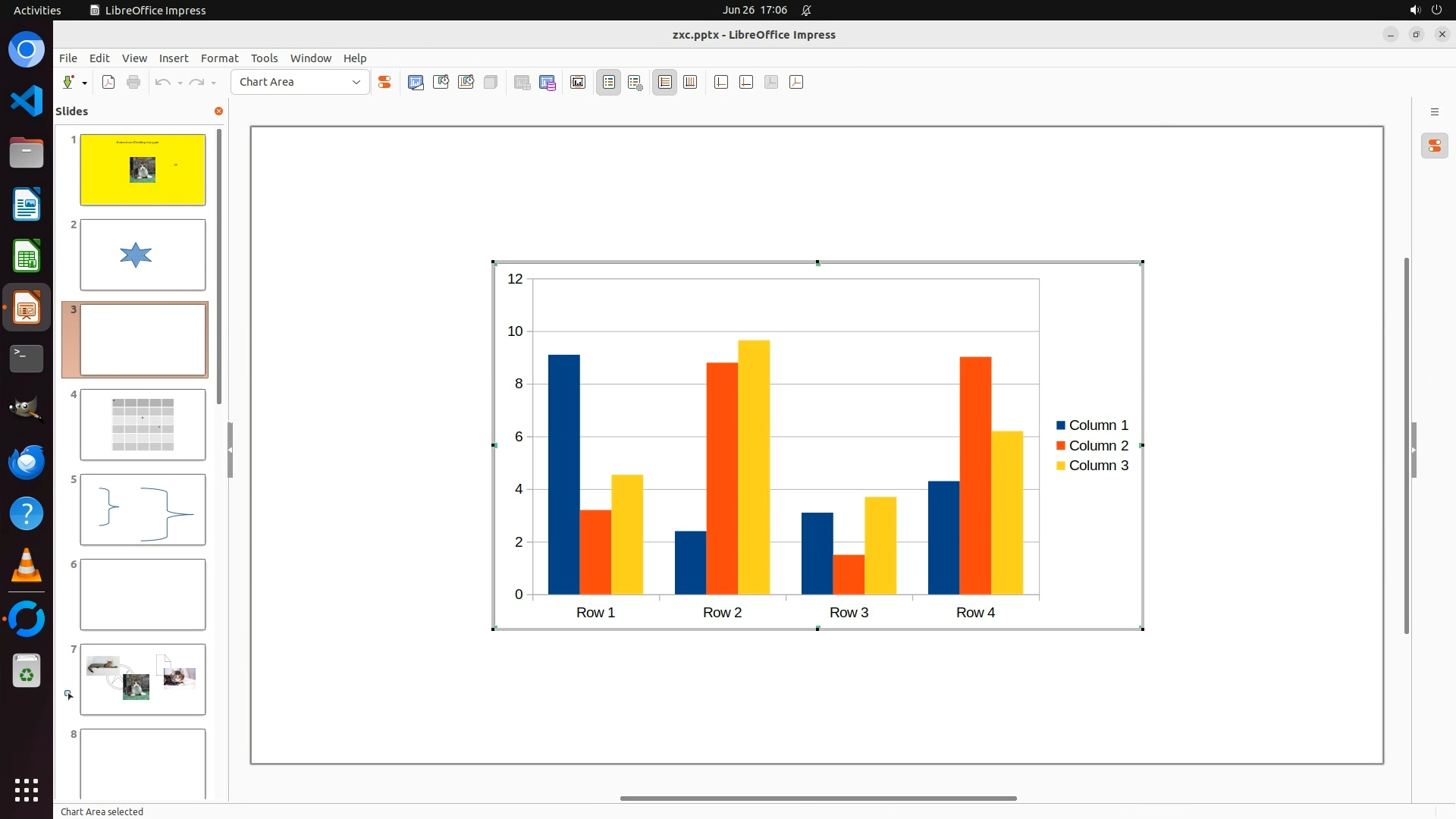Click the orange Column 2 legend swatch

tap(1060, 446)
